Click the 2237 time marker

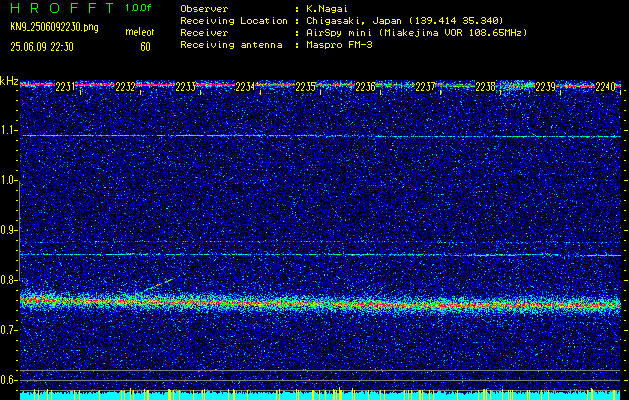coord(425,87)
